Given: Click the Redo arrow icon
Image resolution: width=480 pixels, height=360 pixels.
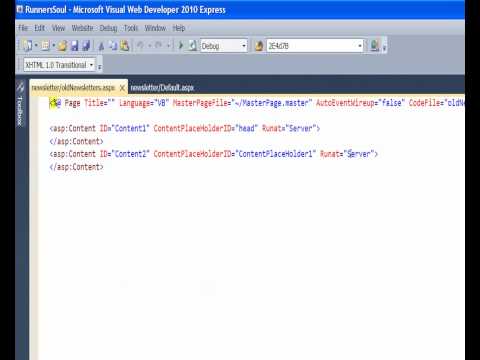Looking at the screenshot, I should (x=159, y=46).
